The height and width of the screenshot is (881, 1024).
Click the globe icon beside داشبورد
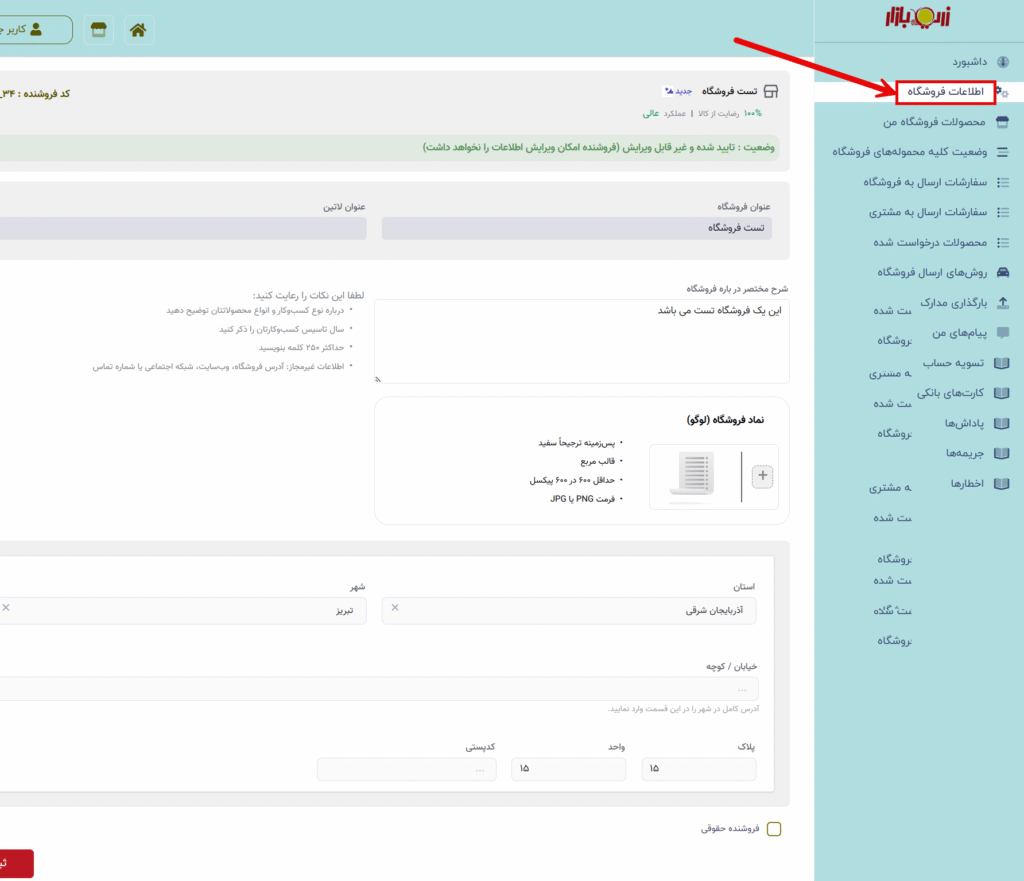pyautogui.click(x=1003, y=62)
